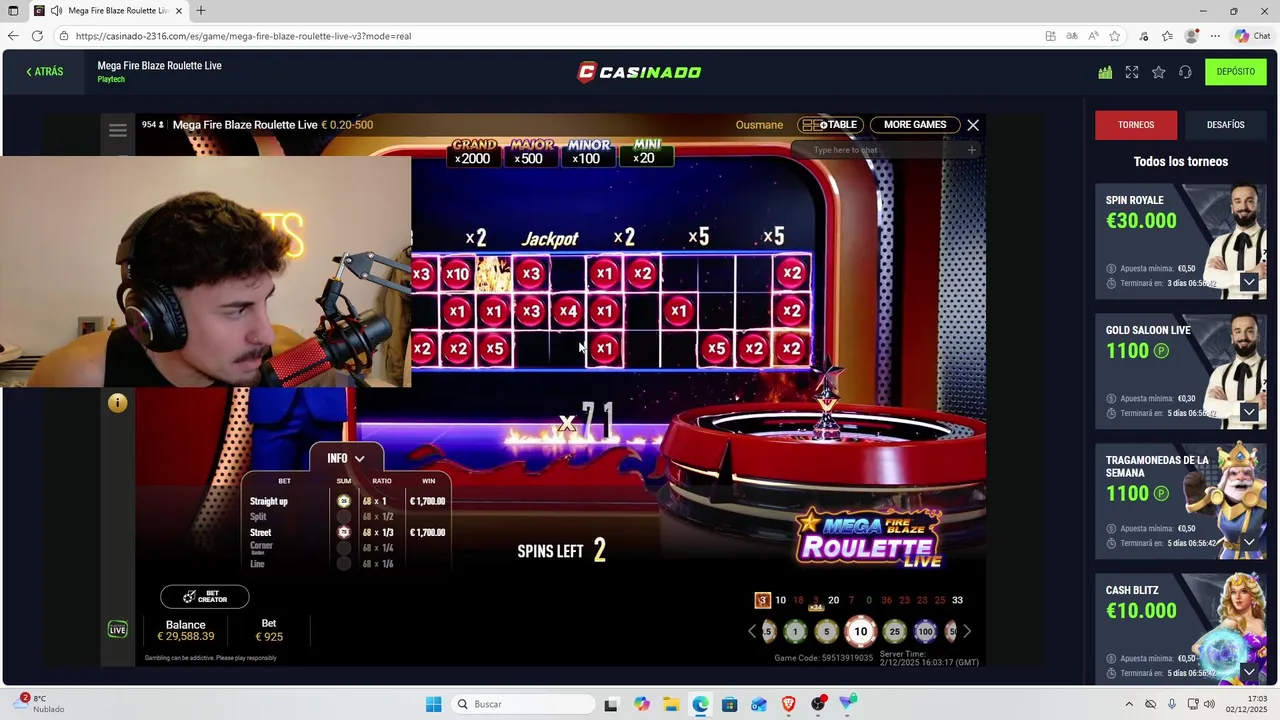1280x720 pixels.
Task: Switch to Desafíos tab
Action: pos(1225,125)
